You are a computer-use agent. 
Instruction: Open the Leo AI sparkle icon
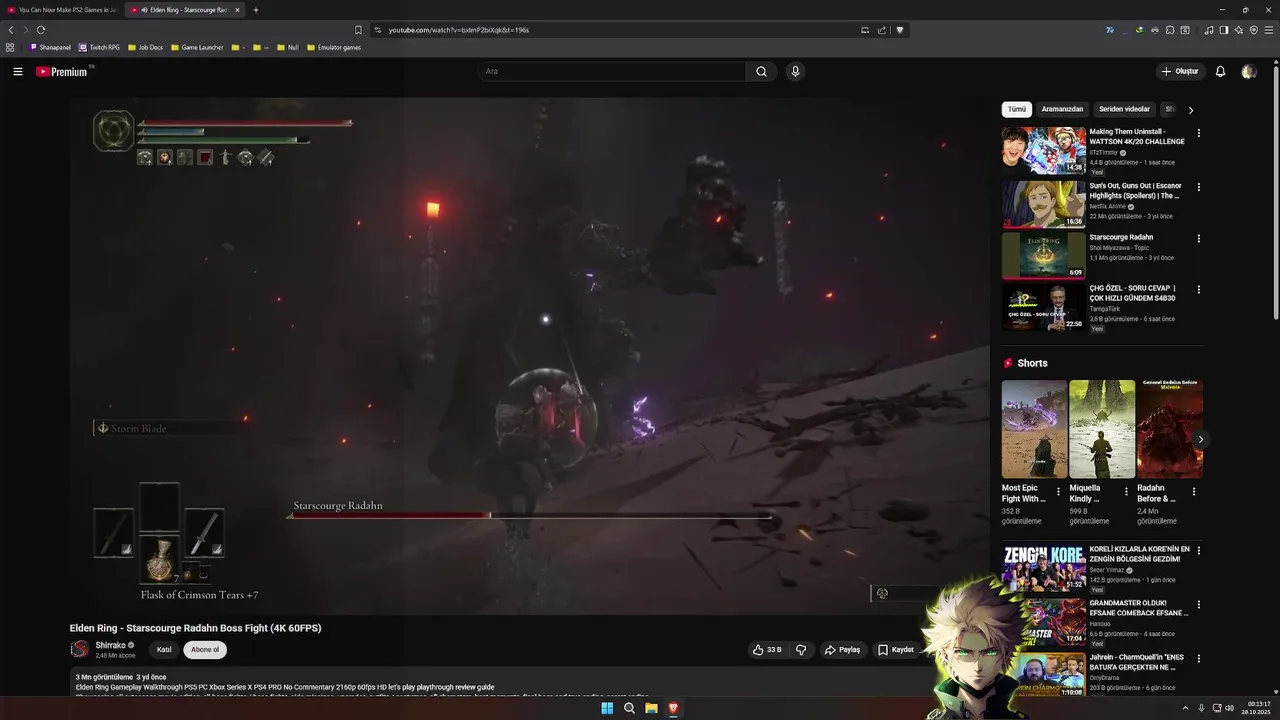(1239, 30)
